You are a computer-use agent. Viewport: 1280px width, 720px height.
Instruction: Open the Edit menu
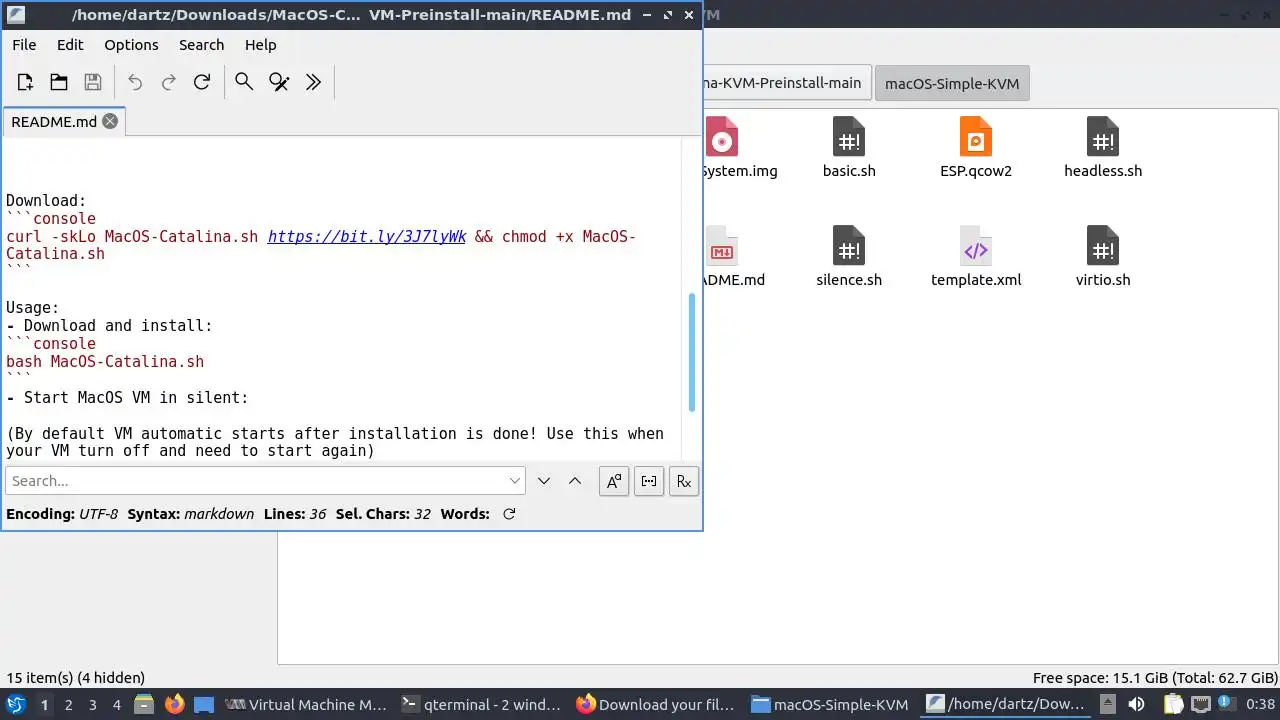point(70,45)
